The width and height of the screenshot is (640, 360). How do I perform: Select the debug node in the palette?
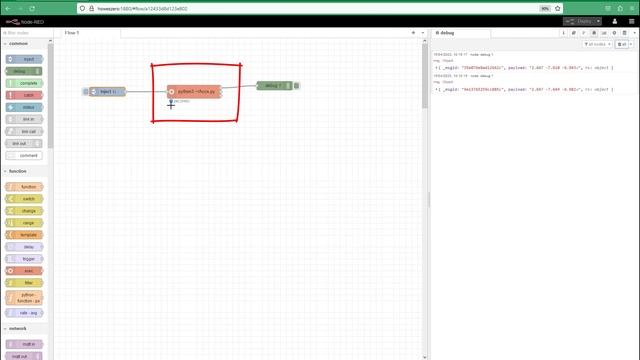pos(24,71)
